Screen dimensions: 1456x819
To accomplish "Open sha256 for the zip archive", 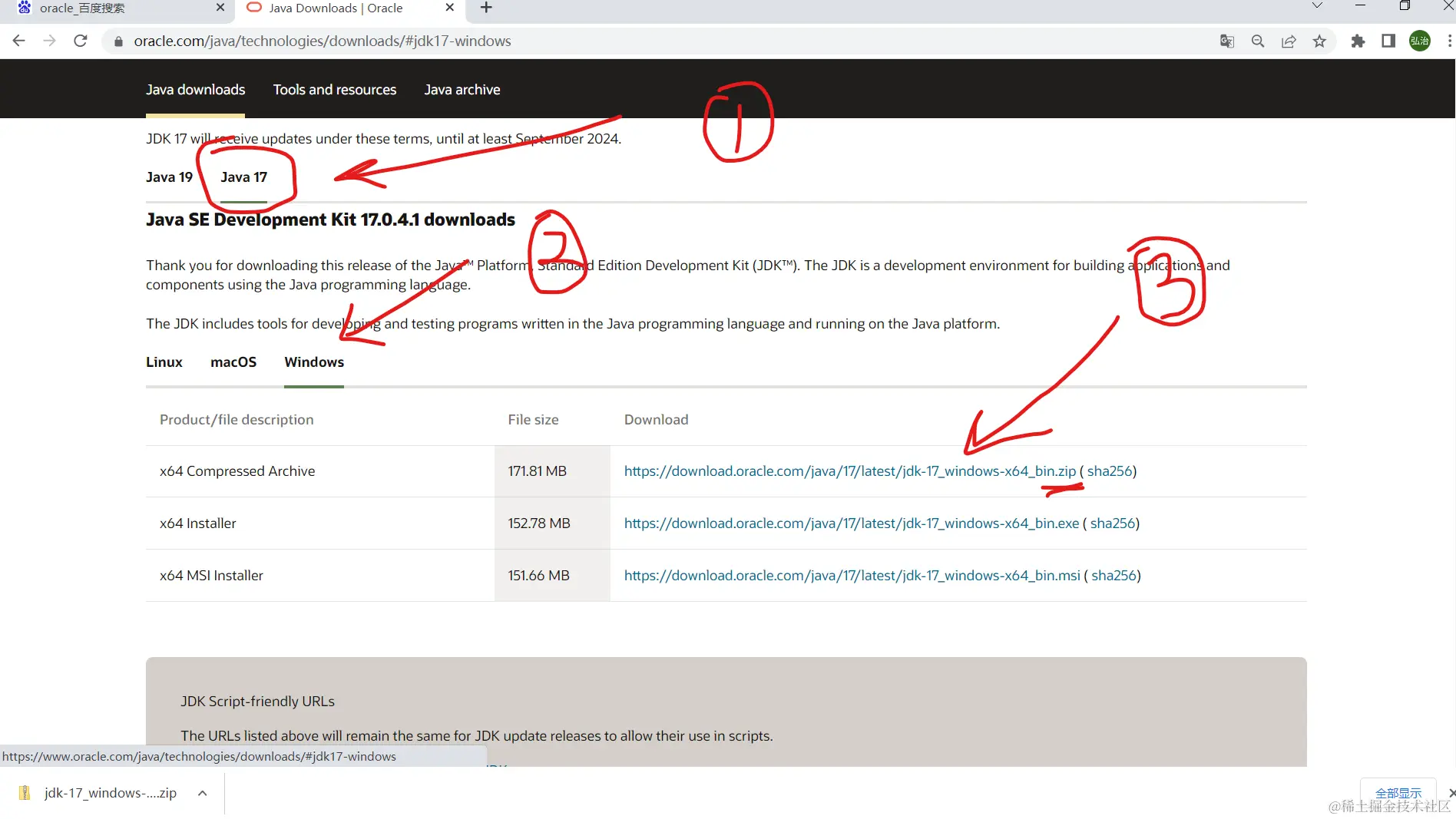I will click(1110, 471).
